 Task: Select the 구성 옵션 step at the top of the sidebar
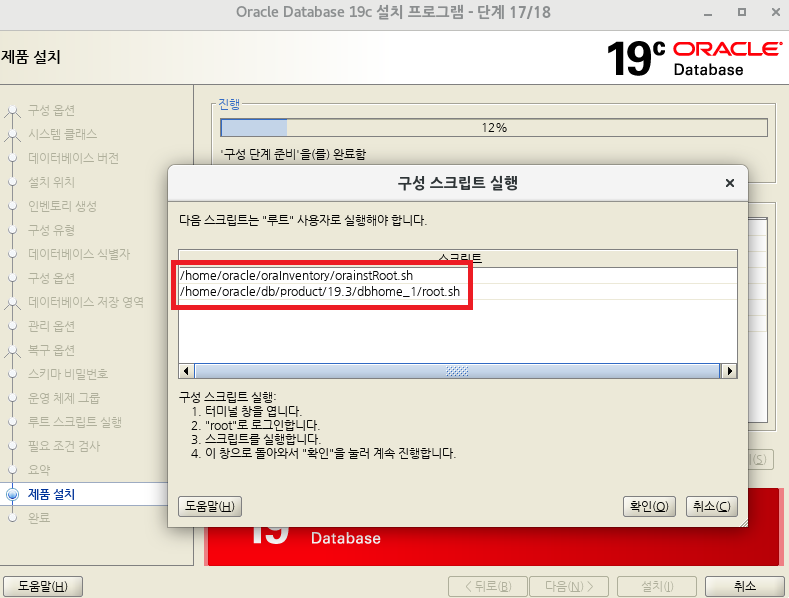[51, 110]
